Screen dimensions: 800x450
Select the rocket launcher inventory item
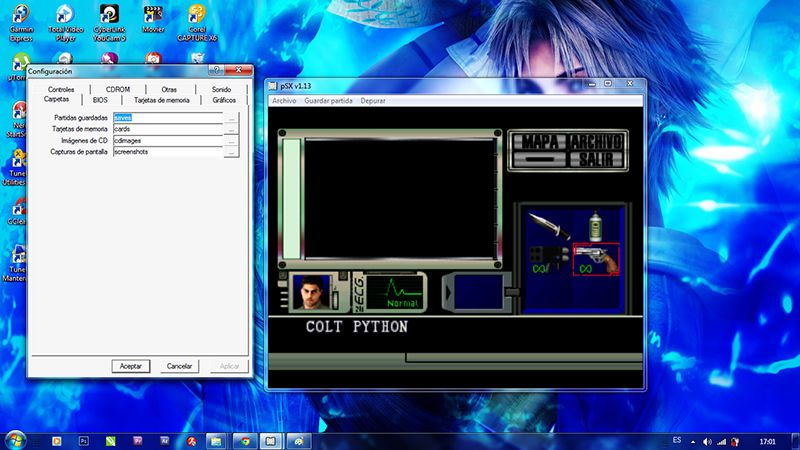point(548,259)
